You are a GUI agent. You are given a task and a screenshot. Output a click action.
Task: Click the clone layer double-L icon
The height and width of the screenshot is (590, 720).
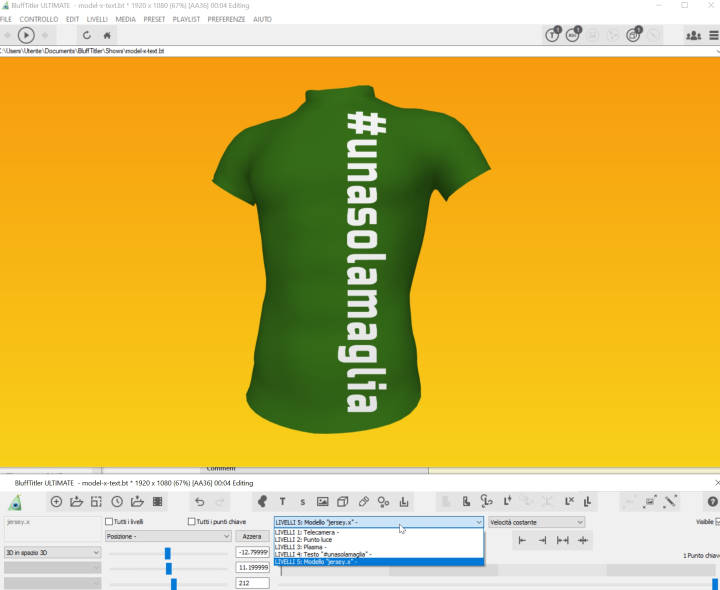click(x=587, y=501)
